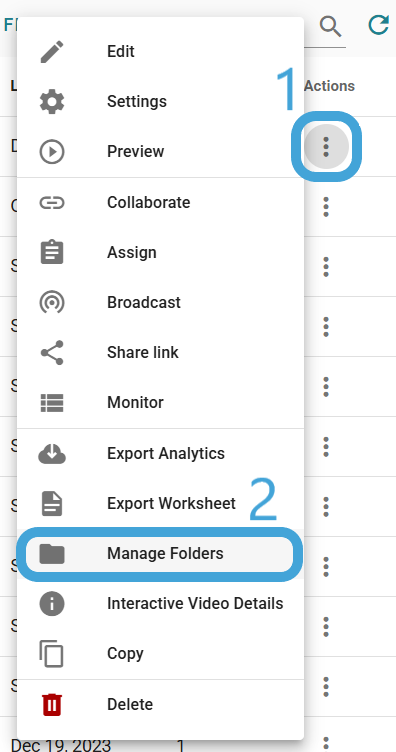The image size is (396, 752).
Task: Click the Monitor list icon
Action: (52, 402)
